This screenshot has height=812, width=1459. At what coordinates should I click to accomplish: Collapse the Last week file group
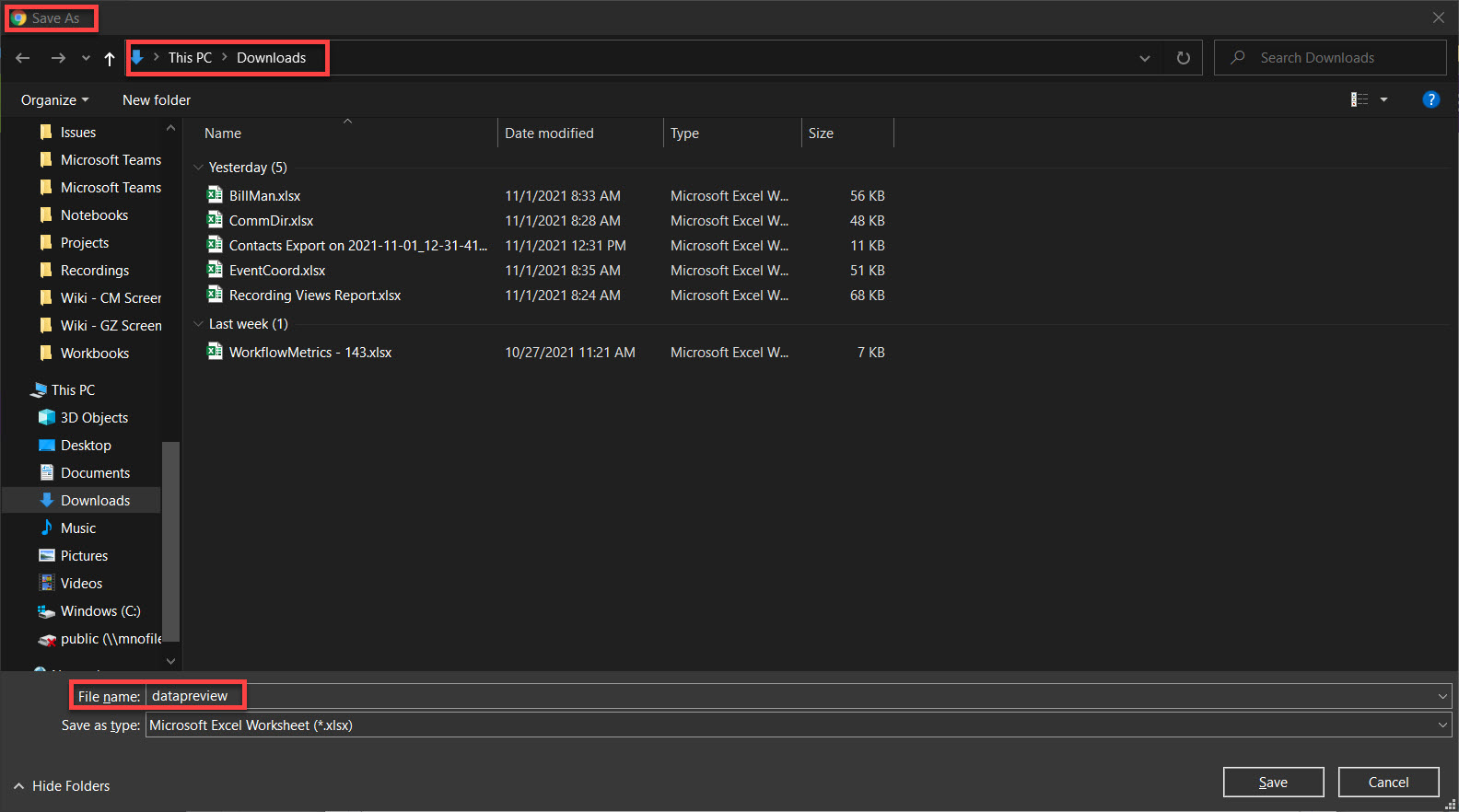click(198, 324)
